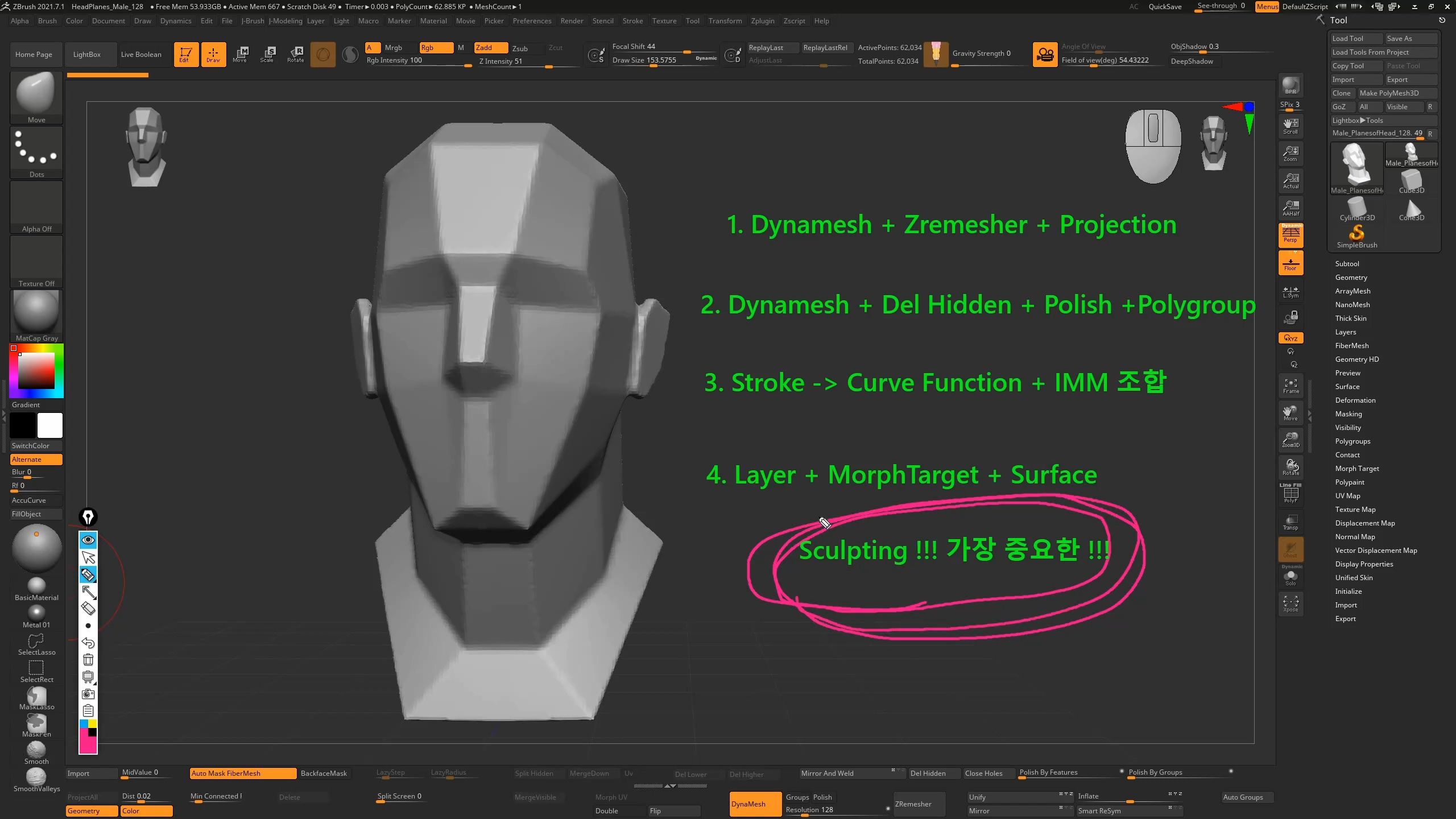Click the white secondary color swatch
This screenshot has width=1456, height=819.
tap(50, 425)
